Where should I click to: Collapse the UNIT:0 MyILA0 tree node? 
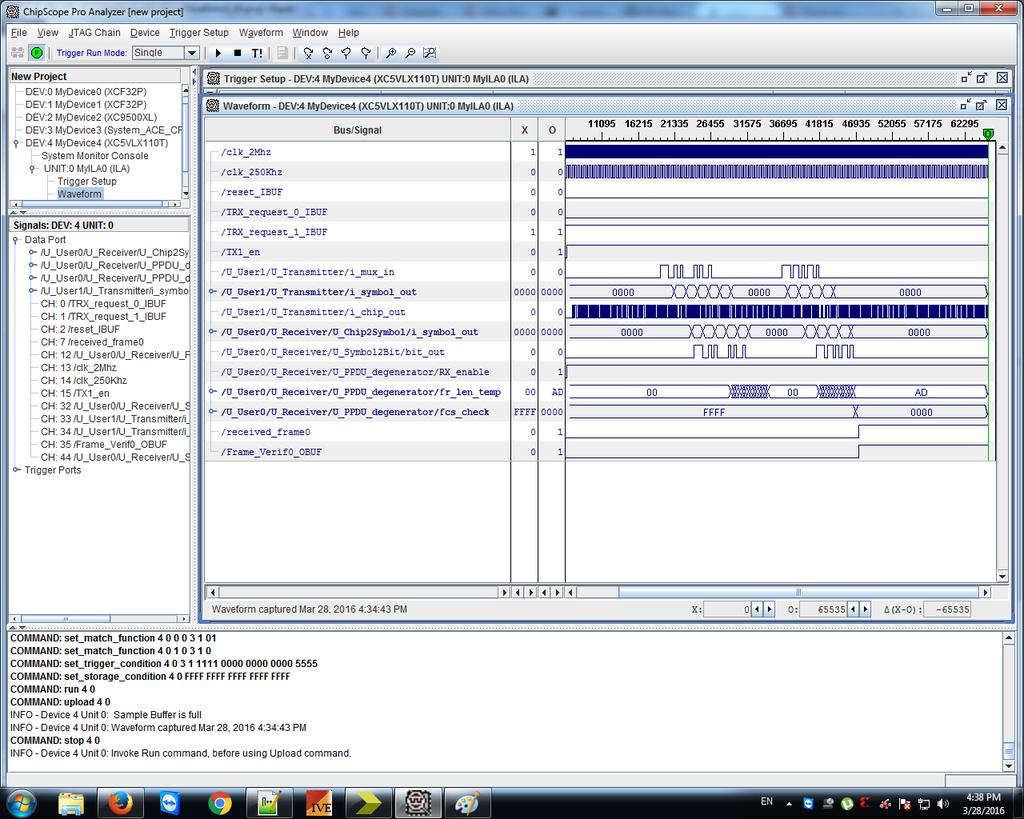pos(32,169)
